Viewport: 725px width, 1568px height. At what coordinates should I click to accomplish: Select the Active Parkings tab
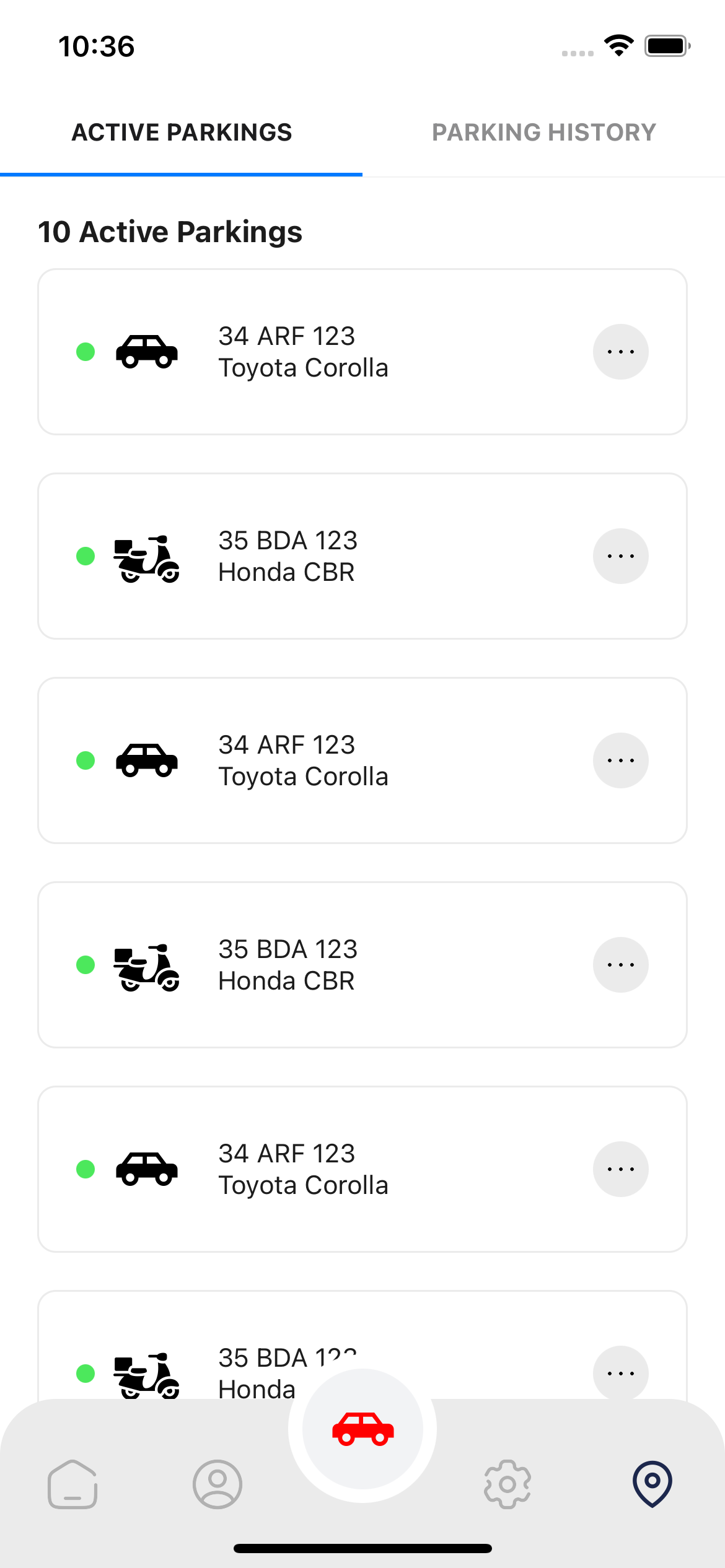click(x=182, y=133)
